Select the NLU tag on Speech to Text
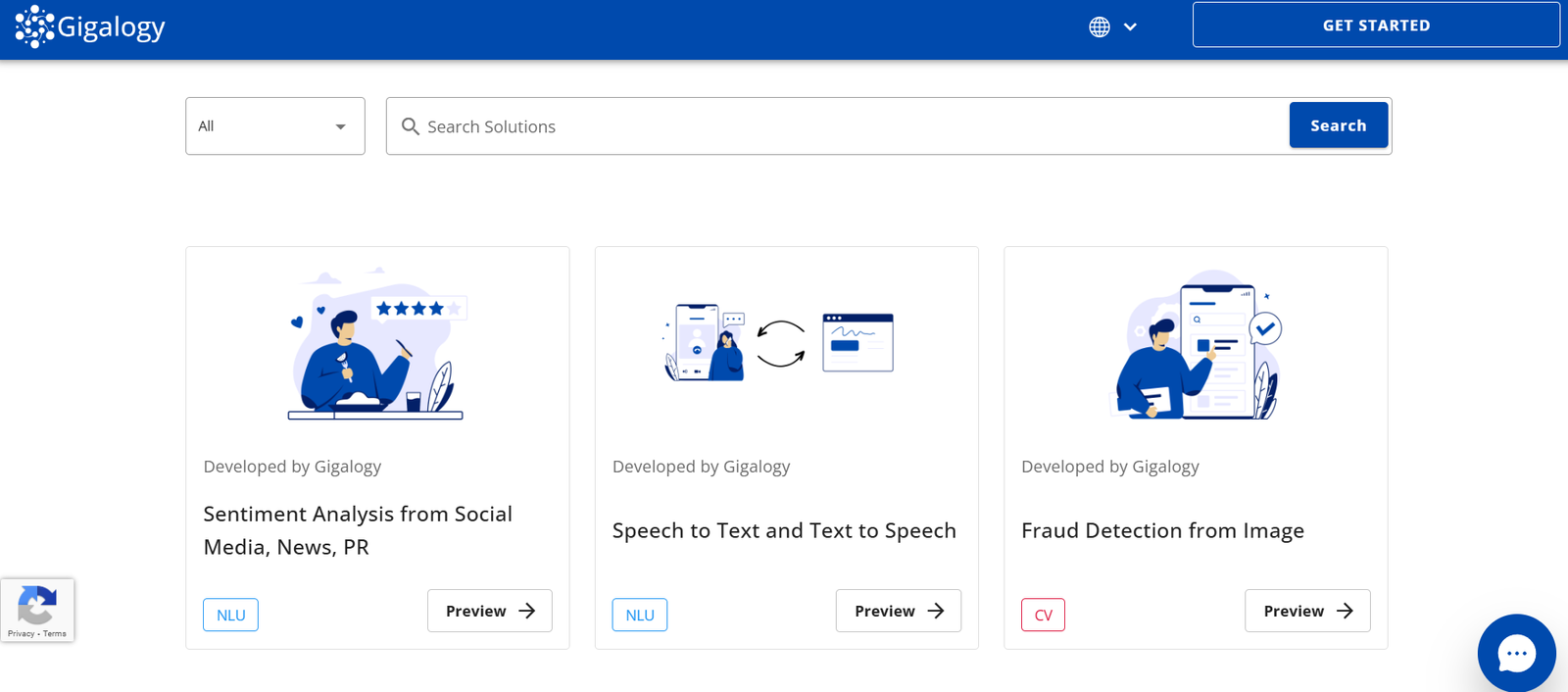This screenshot has width=1568, height=692. (x=639, y=615)
